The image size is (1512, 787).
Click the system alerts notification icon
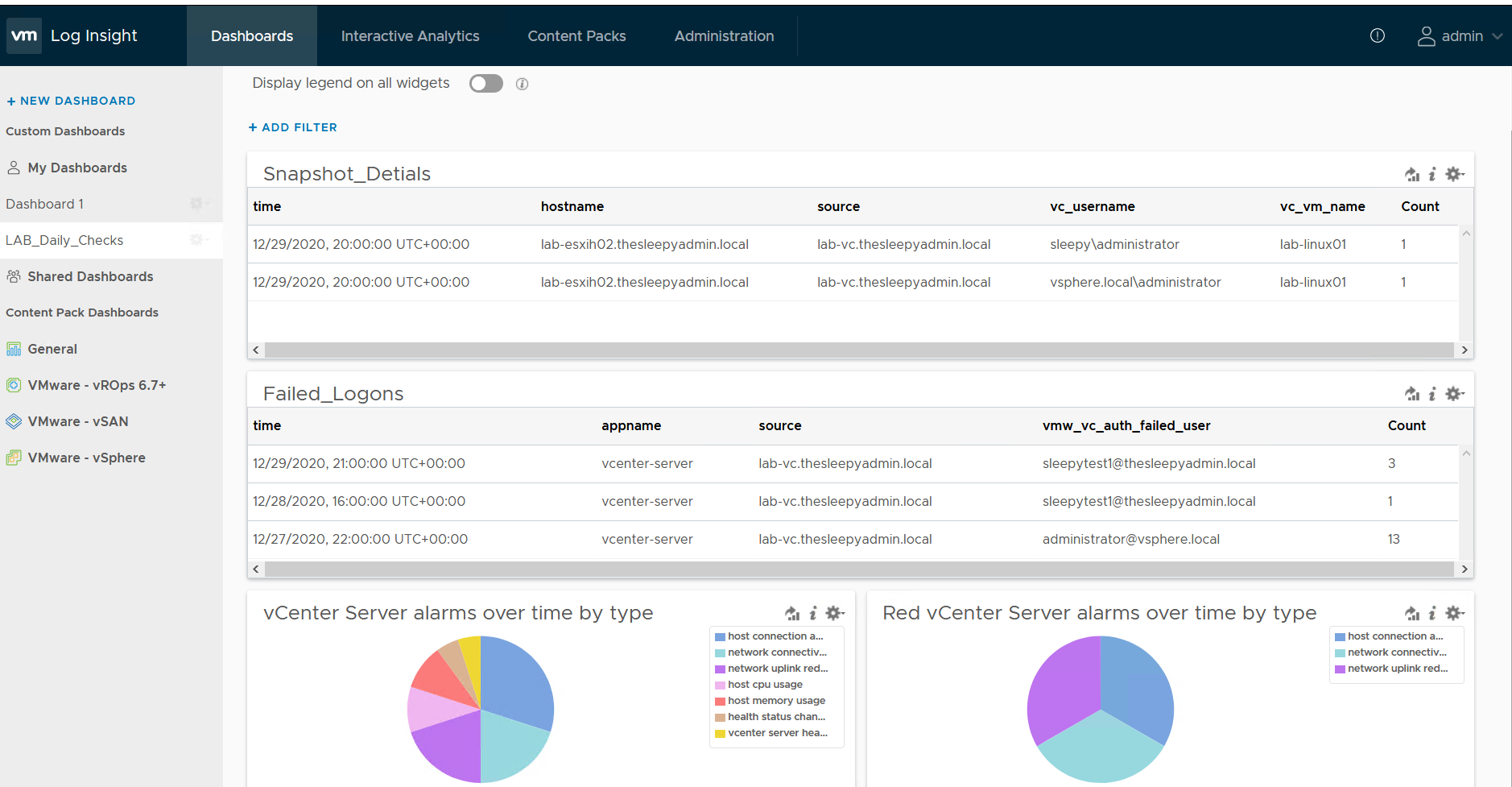point(1377,35)
